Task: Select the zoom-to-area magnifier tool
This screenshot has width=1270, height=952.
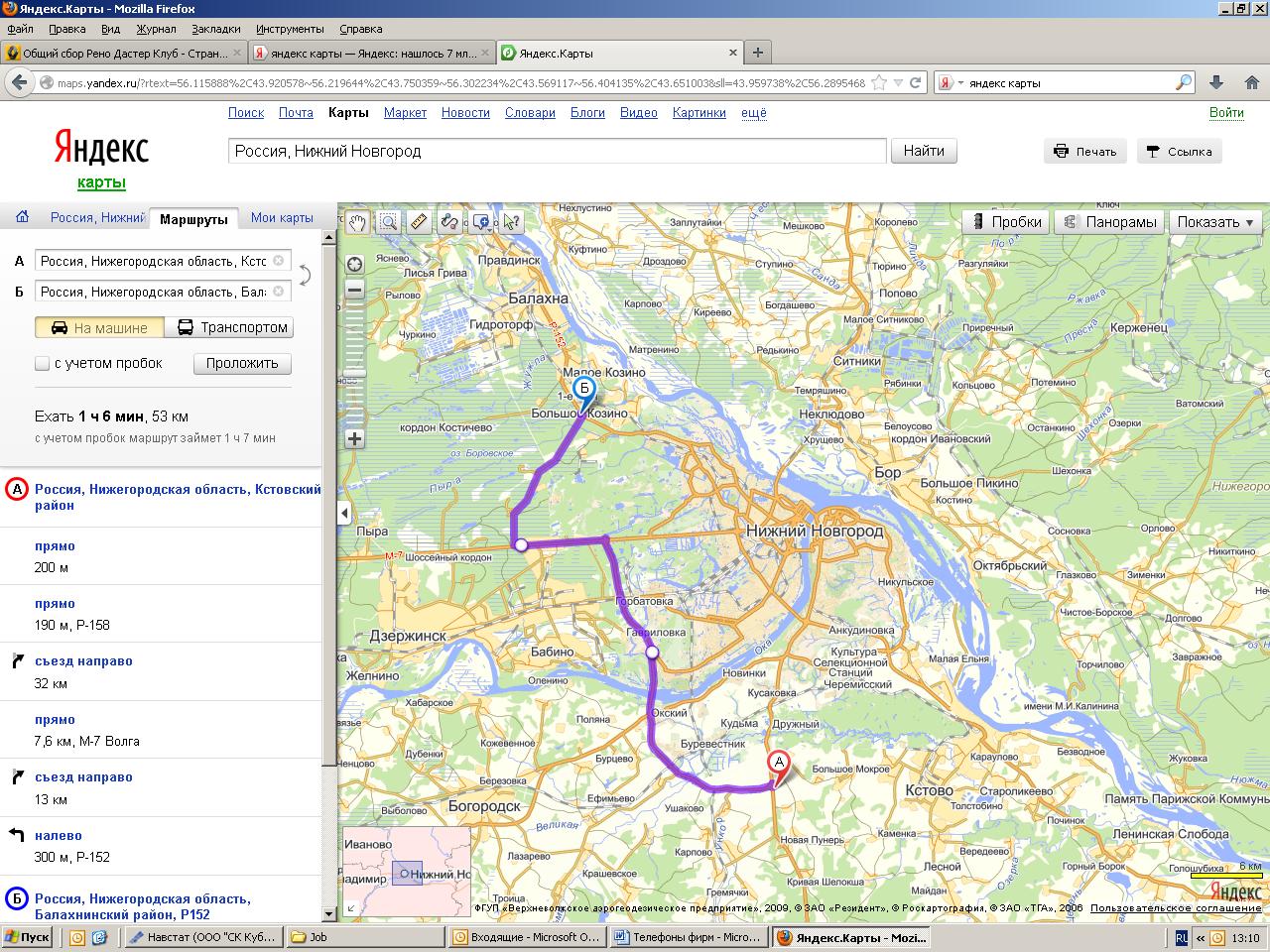Action: pos(388,222)
